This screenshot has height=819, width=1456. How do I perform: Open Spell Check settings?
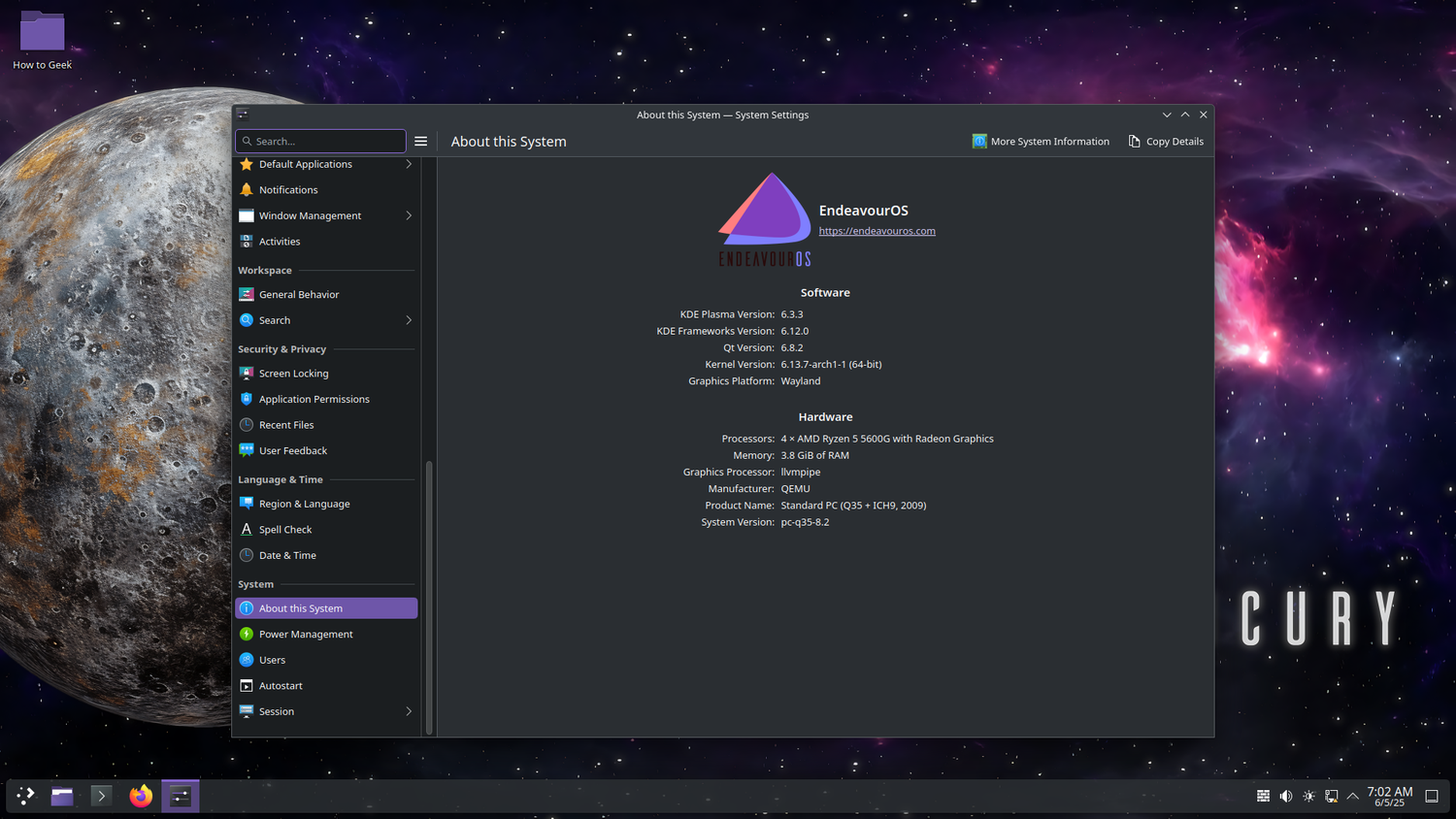pyautogui.click(x=326, y=530)
